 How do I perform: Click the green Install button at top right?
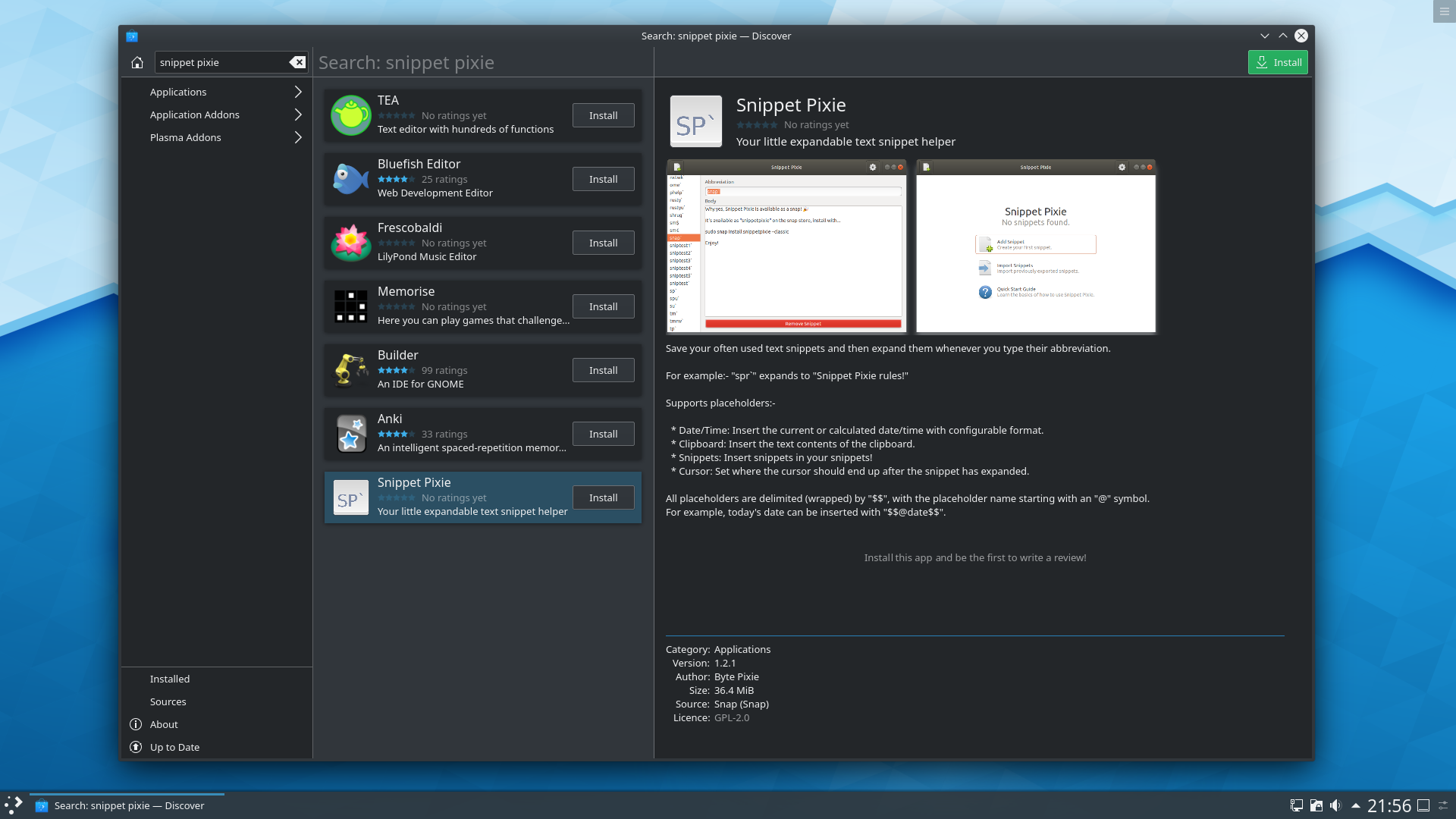(x=1278, y=62)
